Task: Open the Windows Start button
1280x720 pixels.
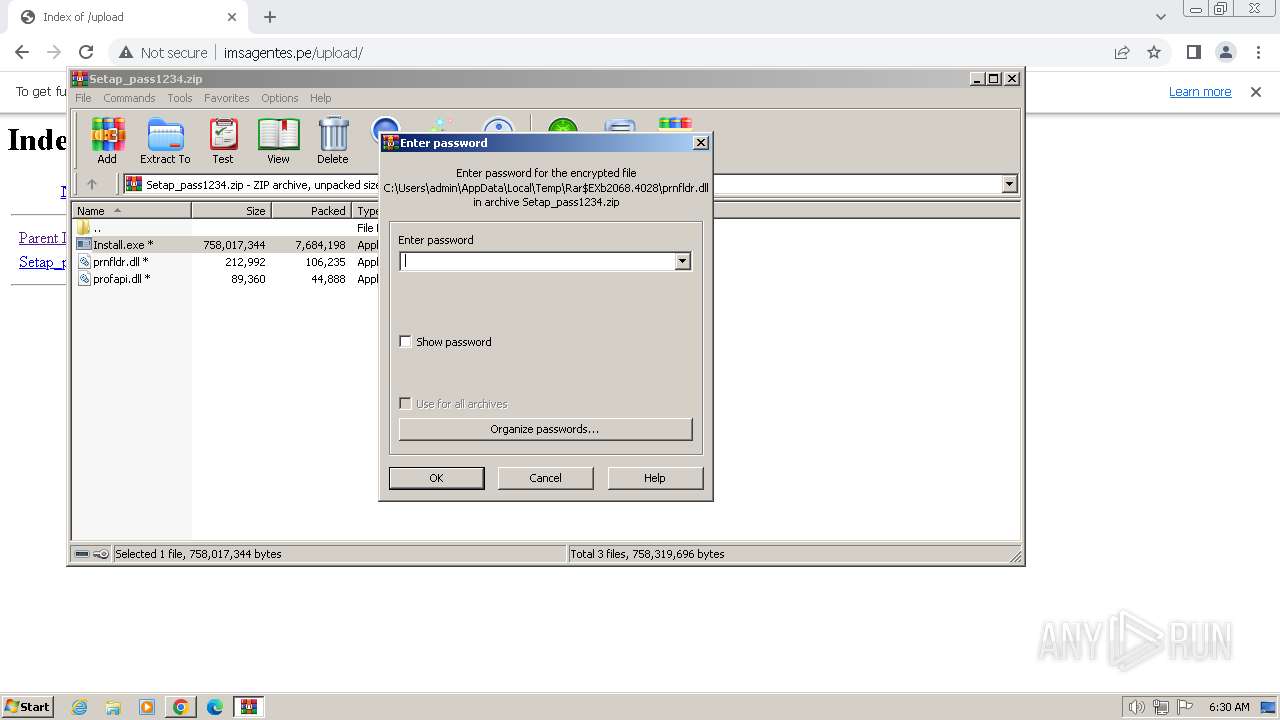Action: click(27, 706)
